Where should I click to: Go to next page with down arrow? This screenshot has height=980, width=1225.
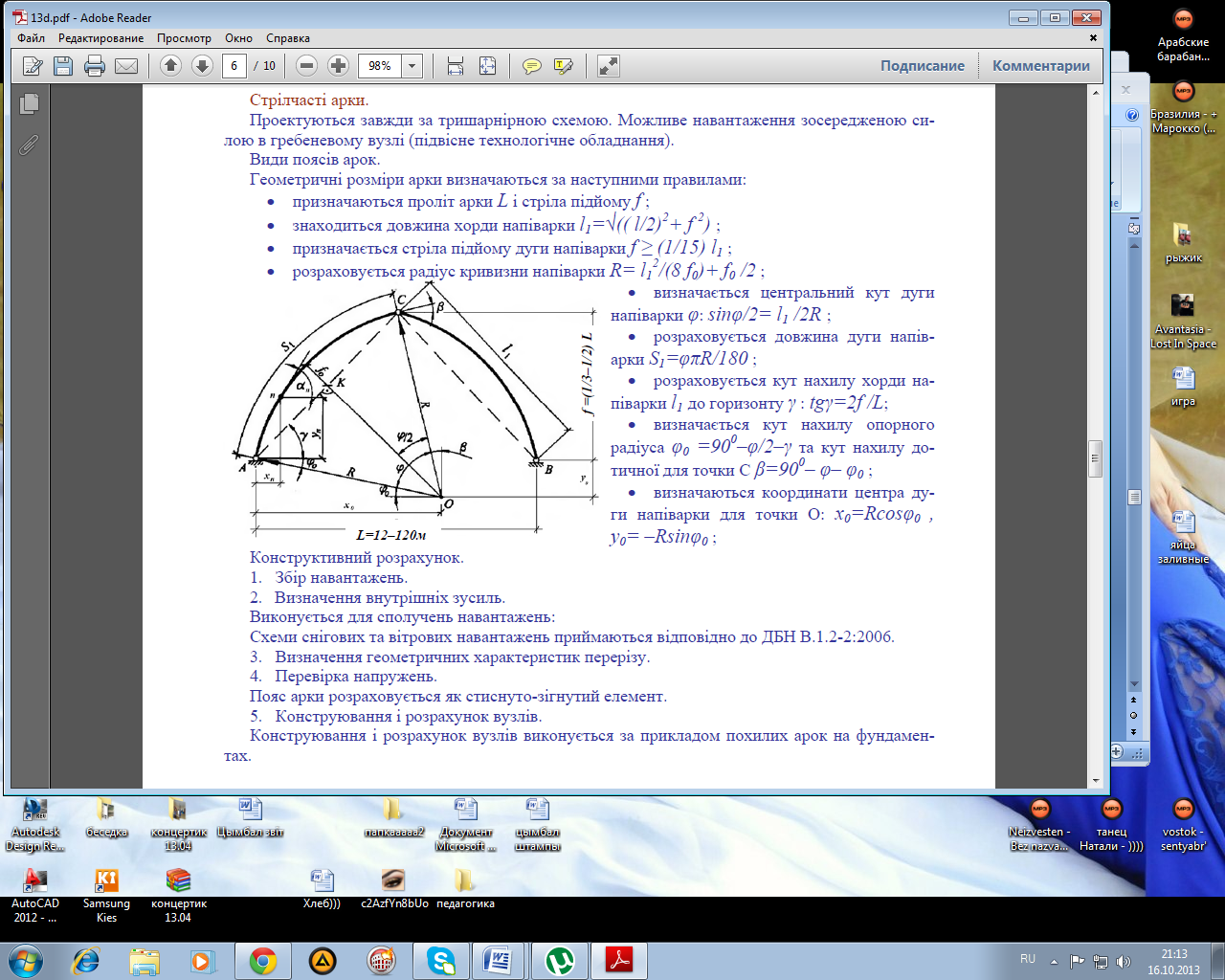point(202,66)
